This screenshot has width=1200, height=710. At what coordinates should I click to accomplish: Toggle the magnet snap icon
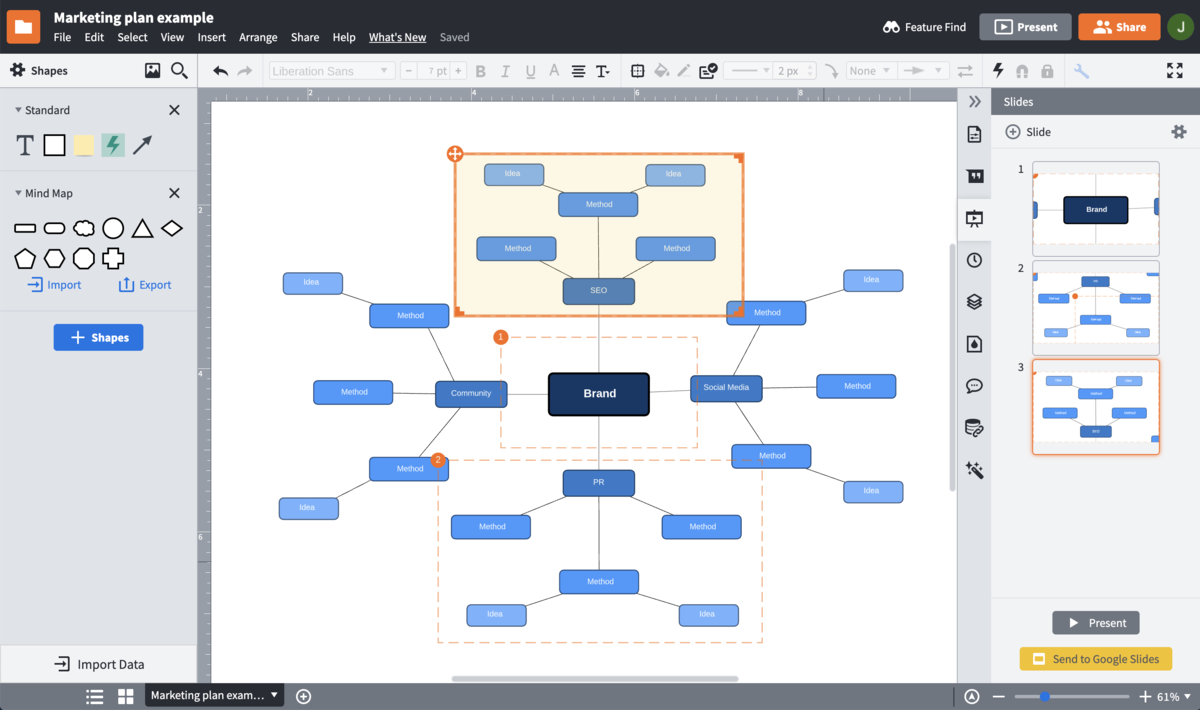click(1022, 71)
